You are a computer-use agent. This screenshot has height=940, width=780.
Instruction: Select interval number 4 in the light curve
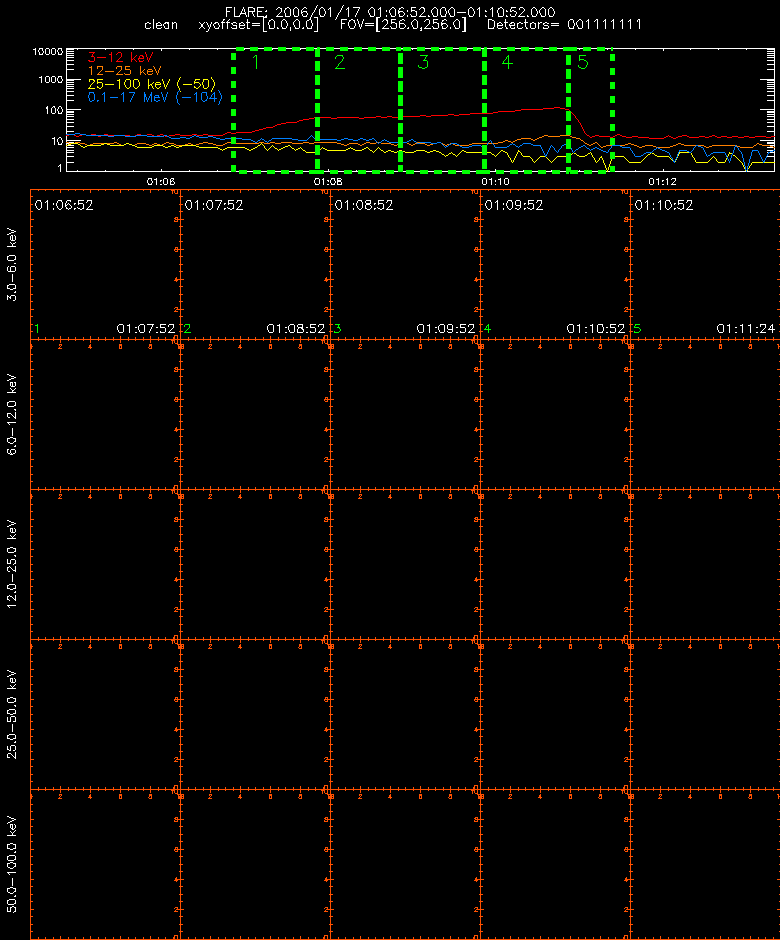tap(507, 62)
